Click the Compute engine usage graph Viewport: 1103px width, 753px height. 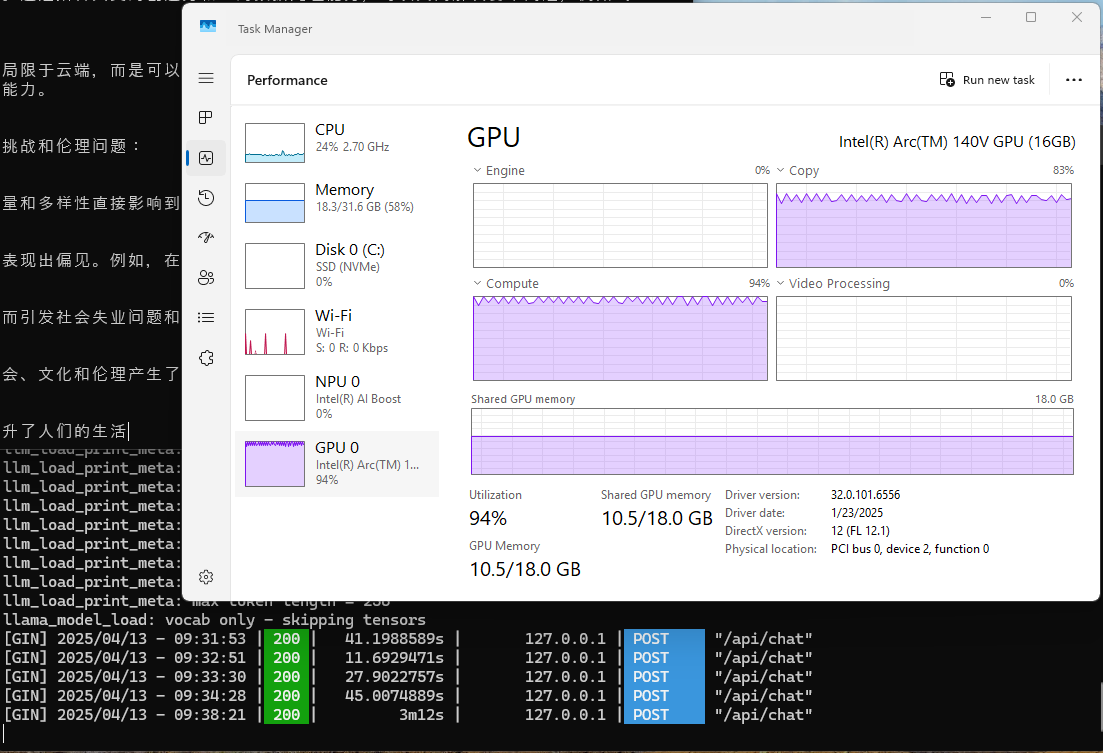pos(620,338)
